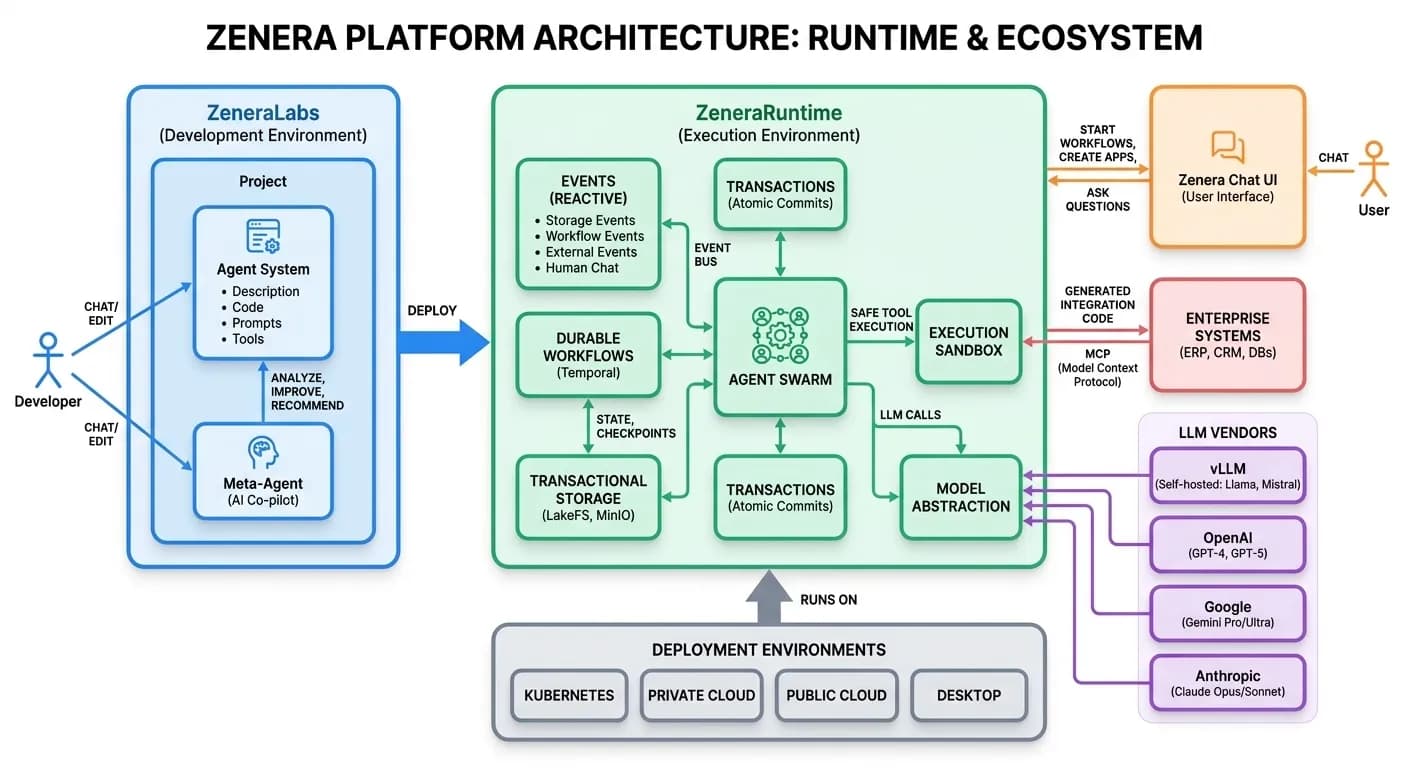1408x768 pixels.
Task: Select the Model Abstraction box
Action: [961, 497]
